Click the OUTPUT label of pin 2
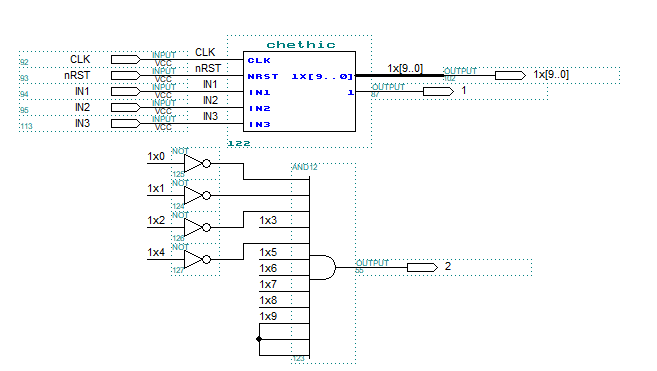The width and height of the screenshot is (657, 371). click(372, 263)
